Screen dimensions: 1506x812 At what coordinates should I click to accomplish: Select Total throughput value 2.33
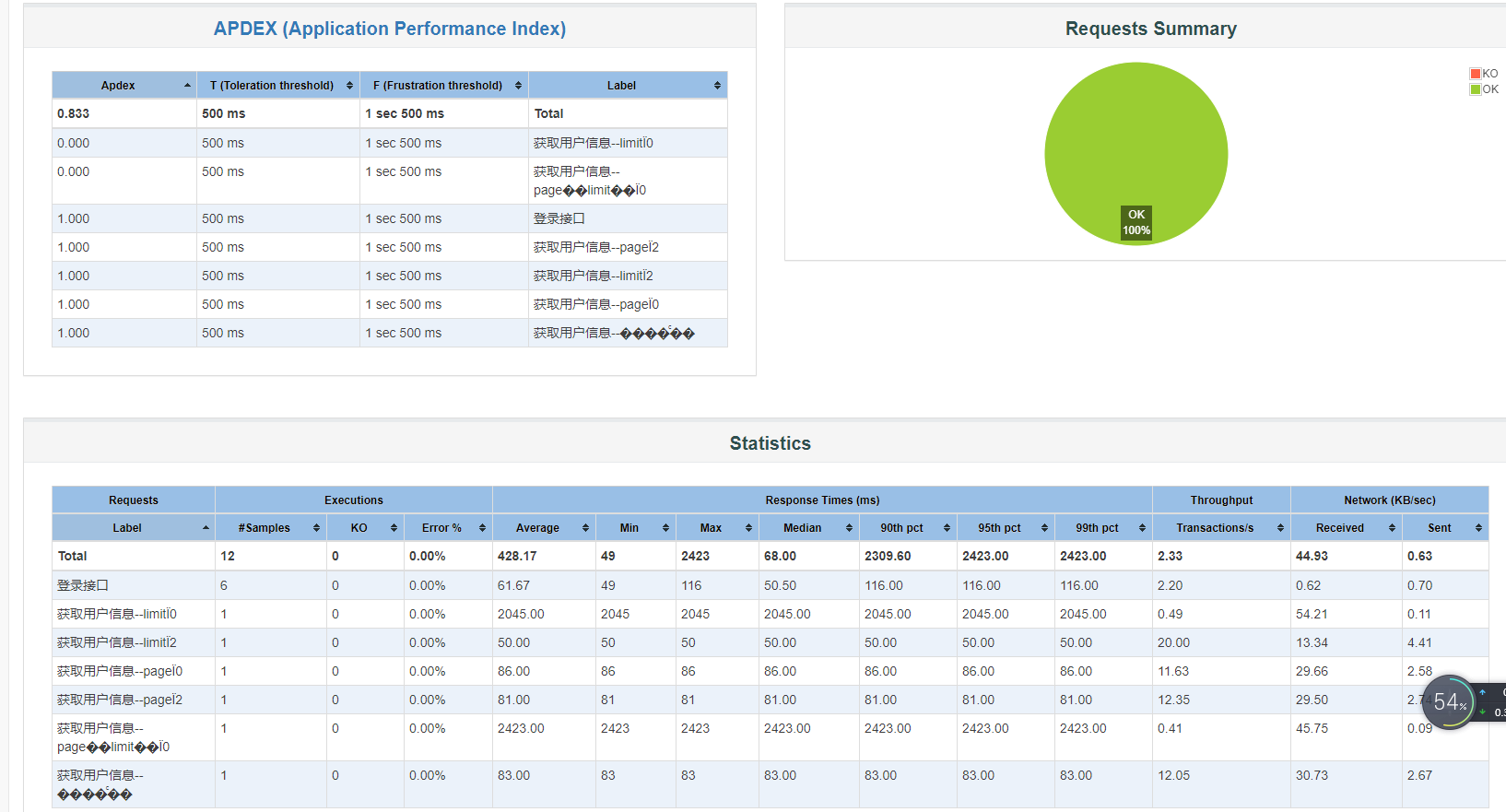pyautogui.click(x=1171, y=556)
